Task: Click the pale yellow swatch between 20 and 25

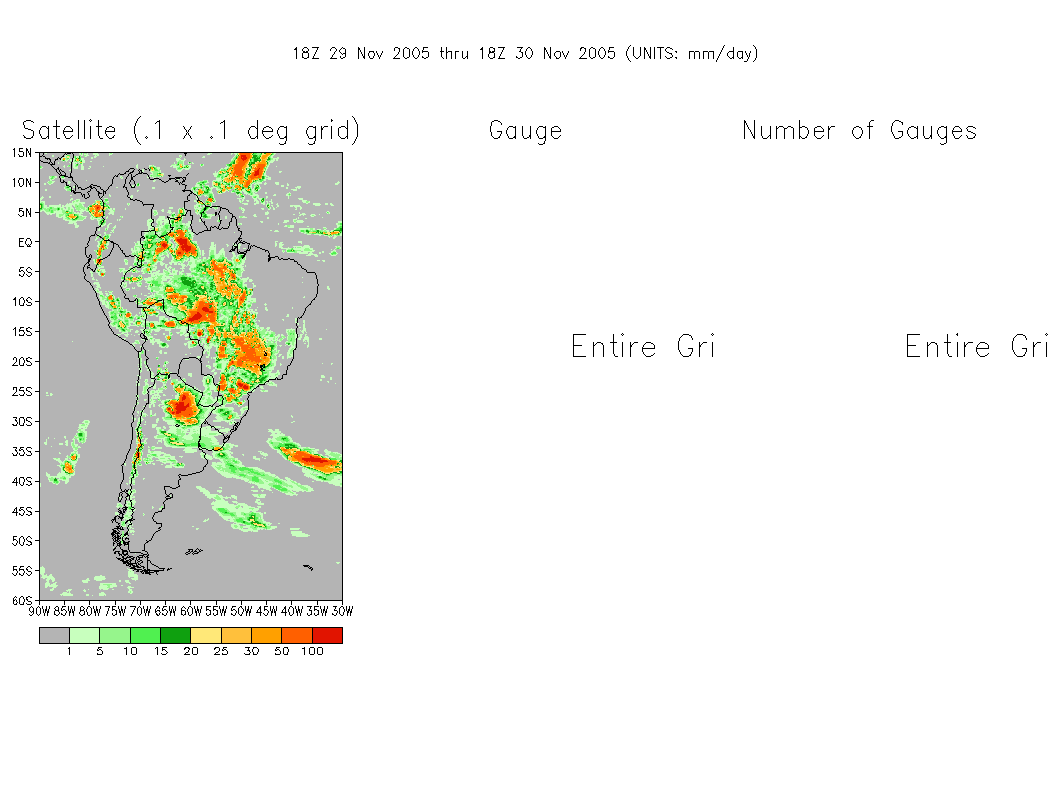Action: [206, 635]
